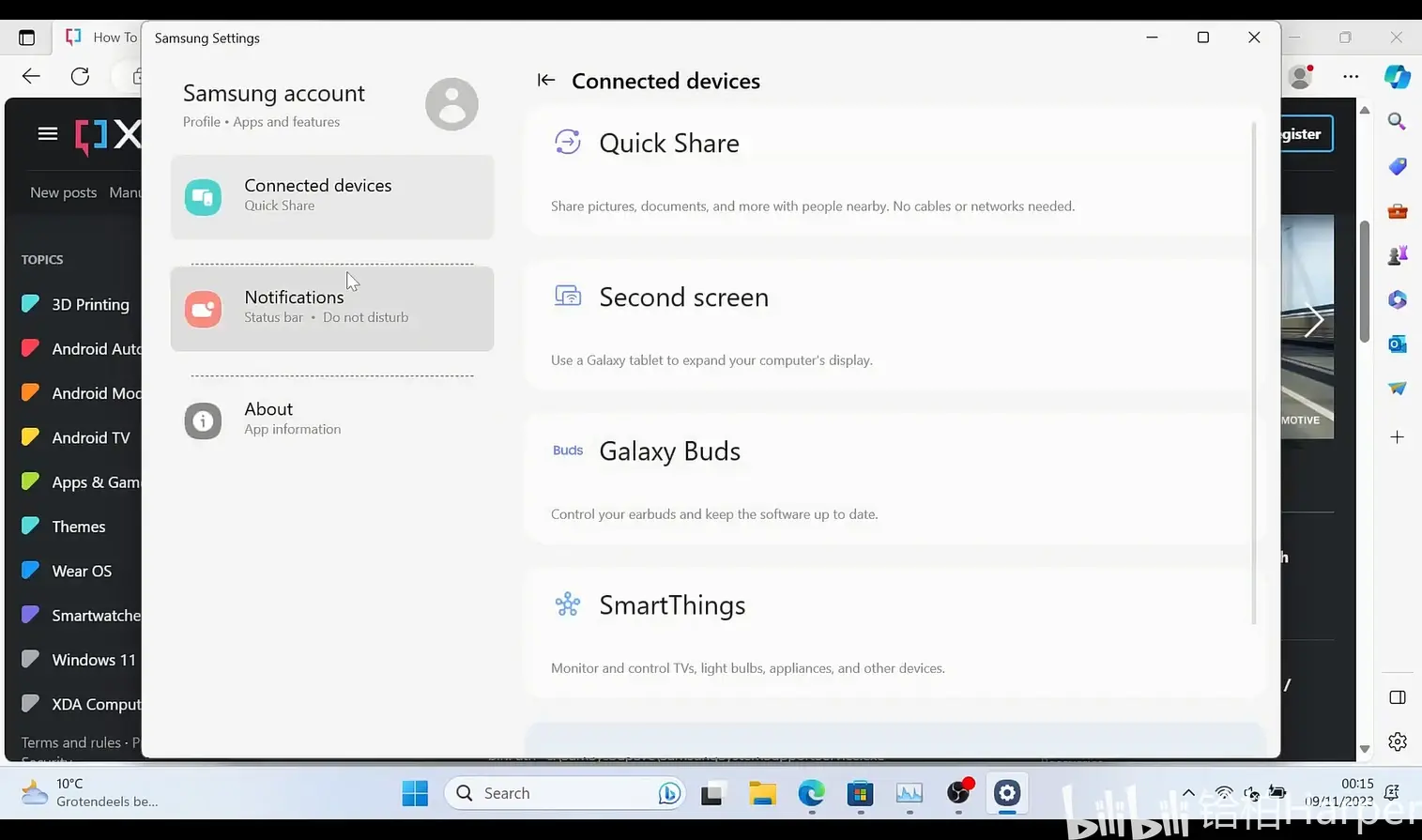Screen dimensions: 1422x840
Task: Open Edge sidebar settings gear
Action: point(1398,741)
